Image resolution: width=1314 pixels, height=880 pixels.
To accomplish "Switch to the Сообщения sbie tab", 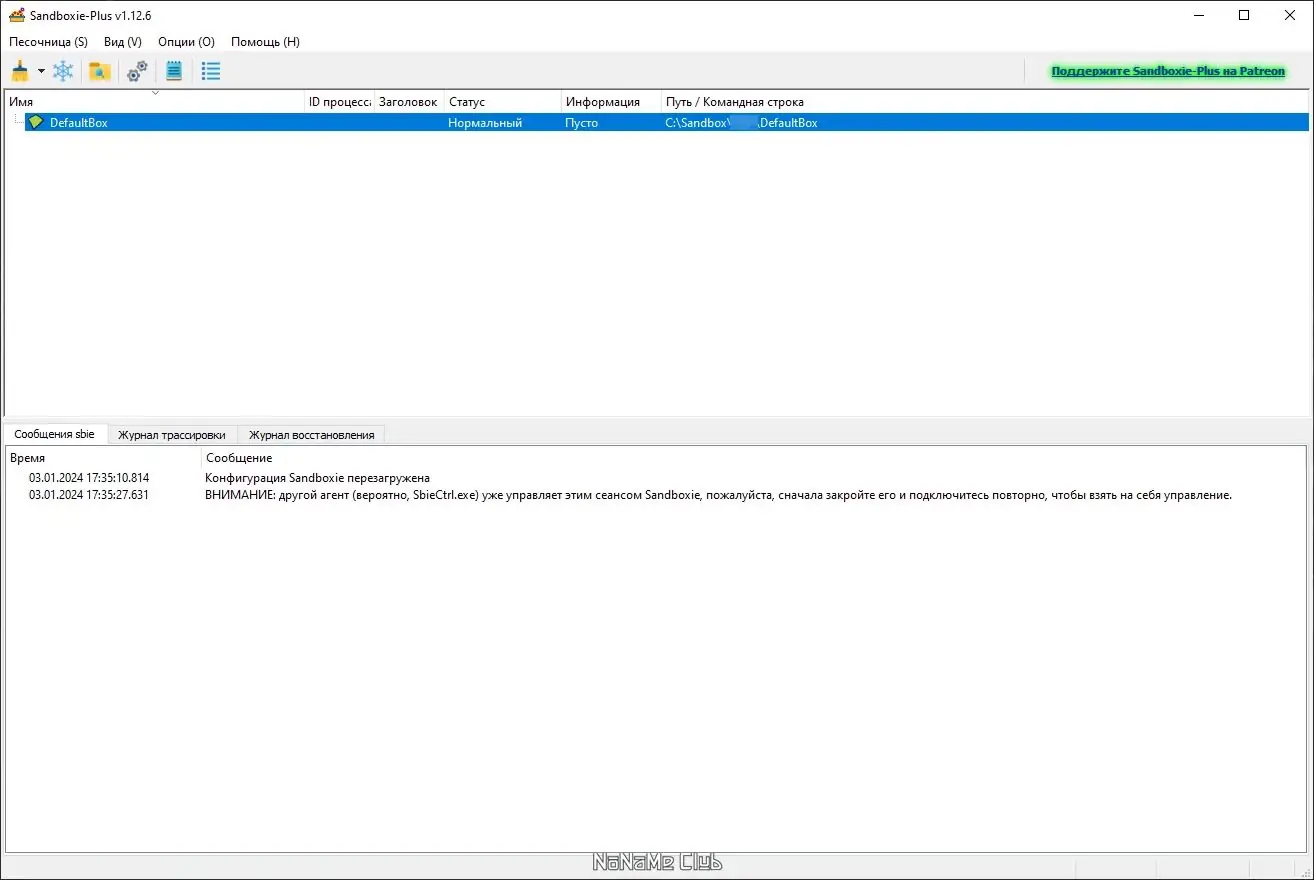I will pos(55,434).
